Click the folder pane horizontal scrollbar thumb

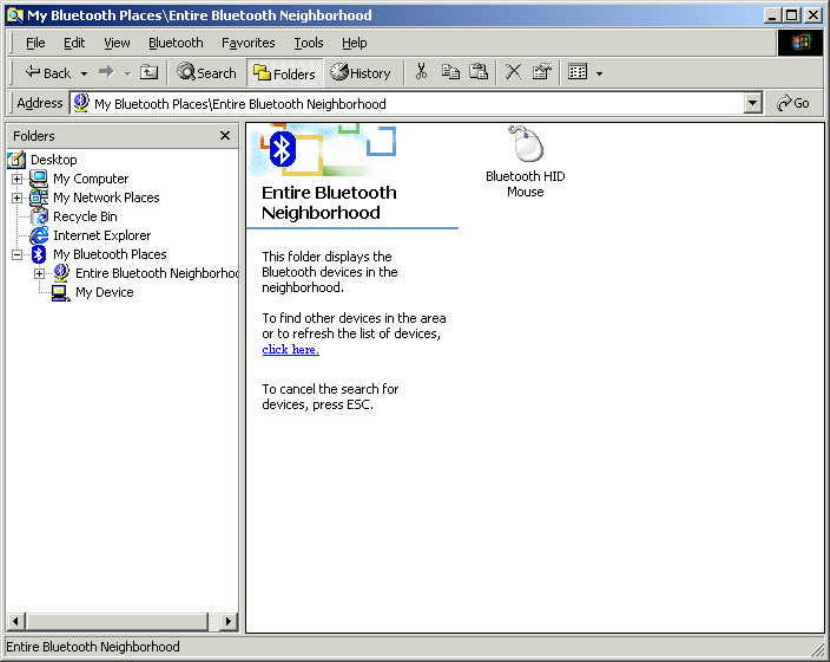117,621
